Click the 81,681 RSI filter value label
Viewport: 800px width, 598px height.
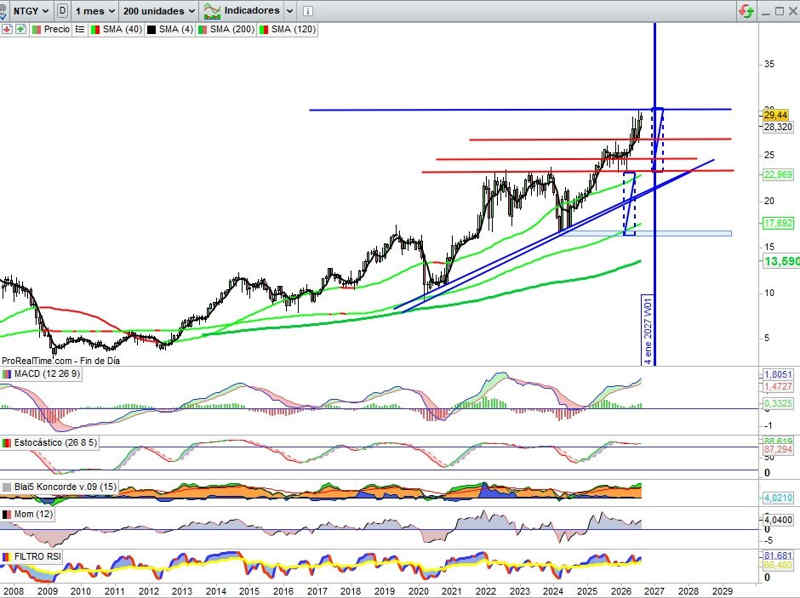point(778,555)
